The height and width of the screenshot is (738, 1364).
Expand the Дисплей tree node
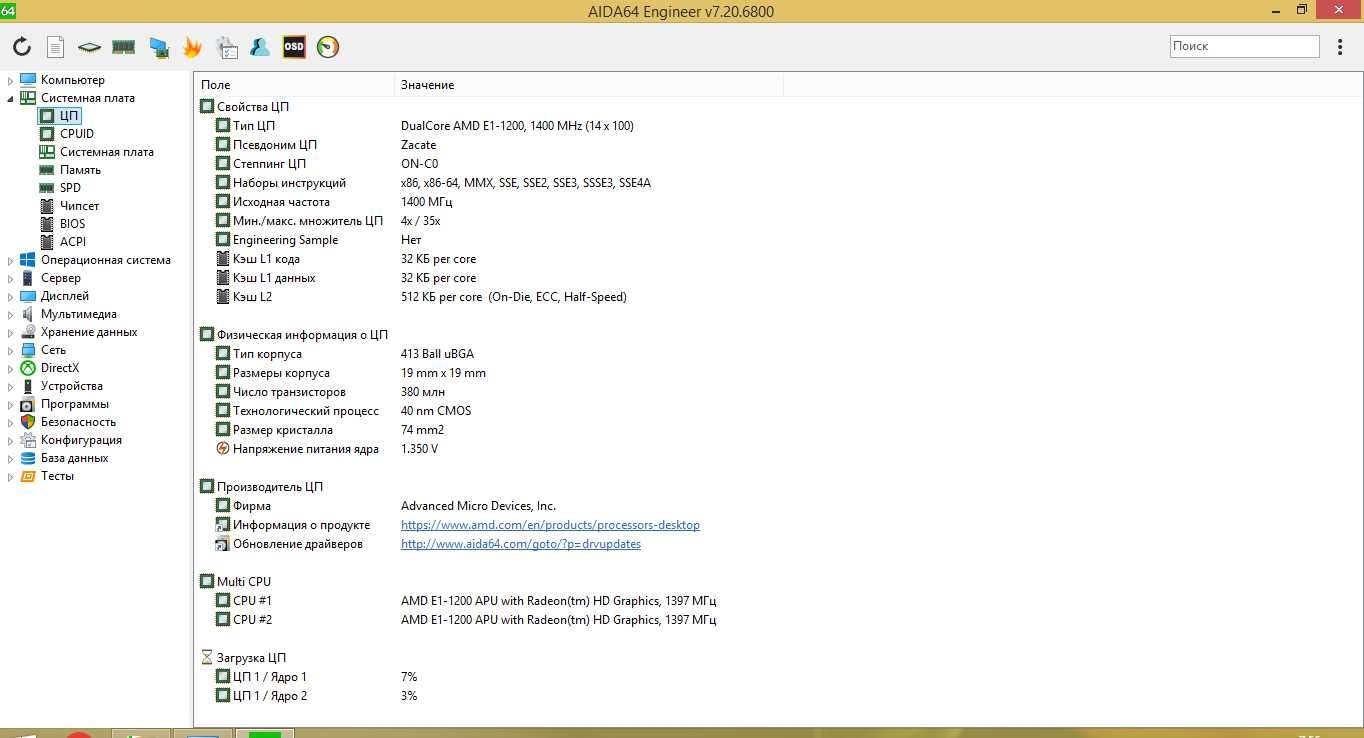pos(10,296)
